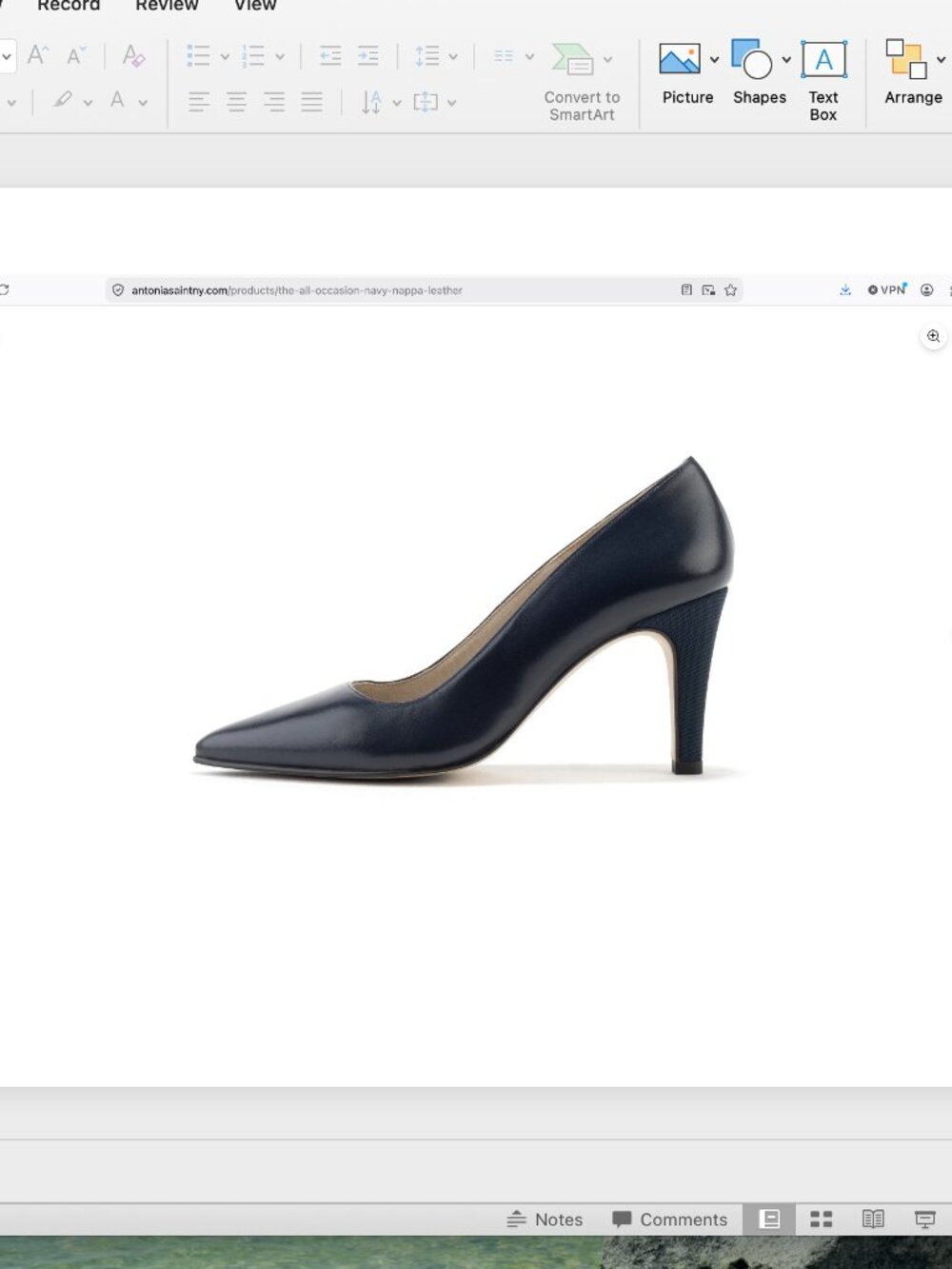Insert a Text Box
This screenshot has height=1269, width=952.
pos(823,81)
